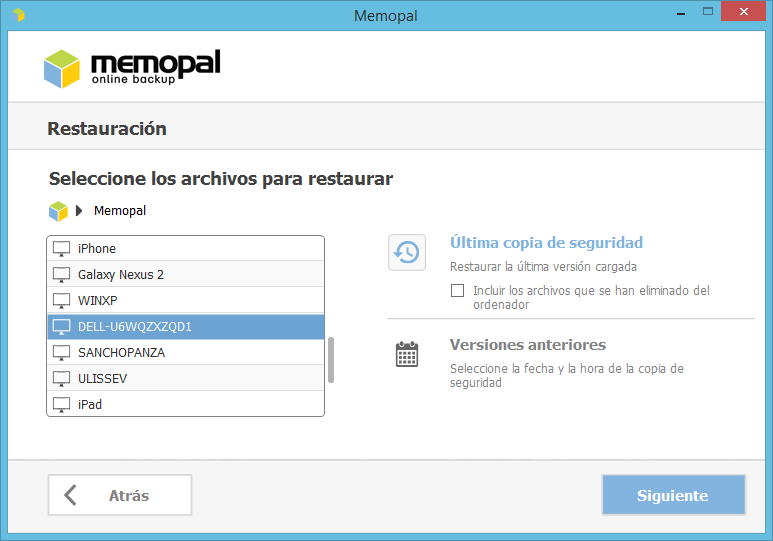
Task: Select iPhone in the device list
Action: (x=186, y=249)
